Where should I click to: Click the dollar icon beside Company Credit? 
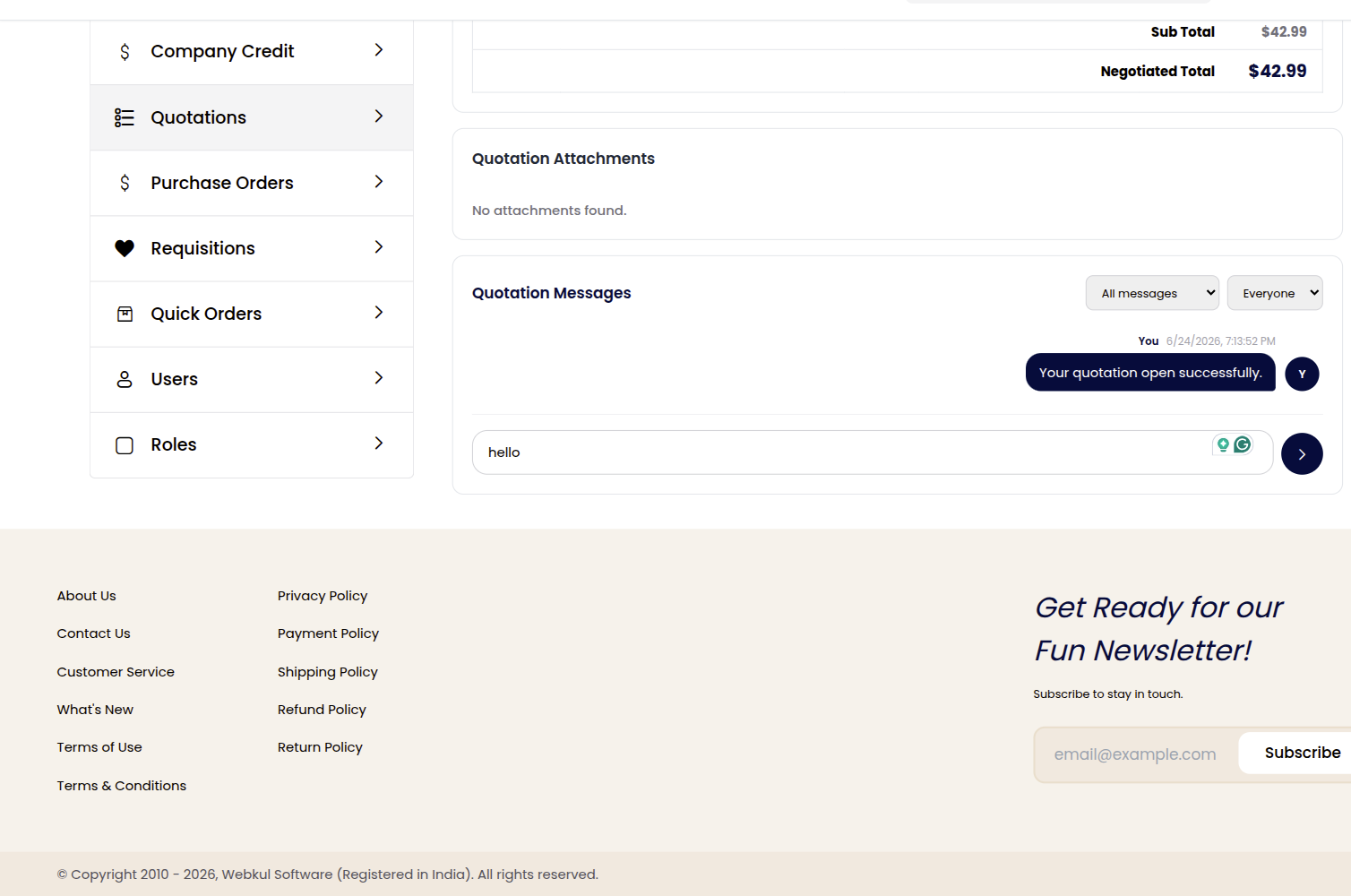point(125,52)
